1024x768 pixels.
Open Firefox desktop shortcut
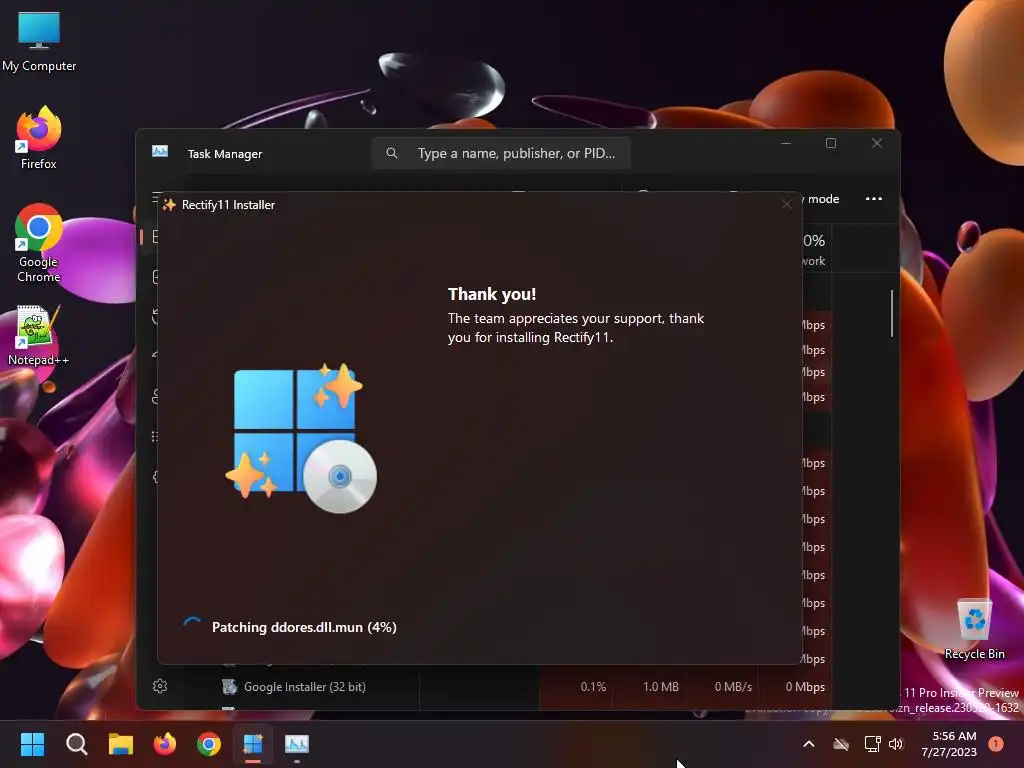tap(39, 138)
